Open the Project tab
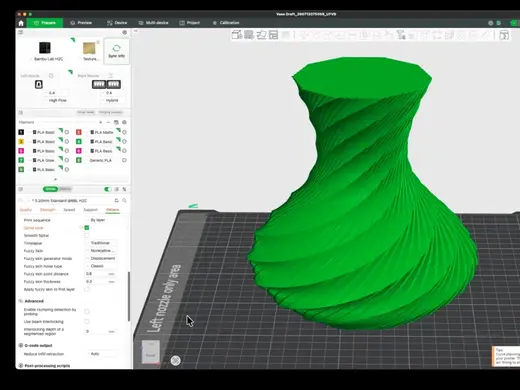The height and width of the screenshot is (390, 520). (x=190, y=23)
